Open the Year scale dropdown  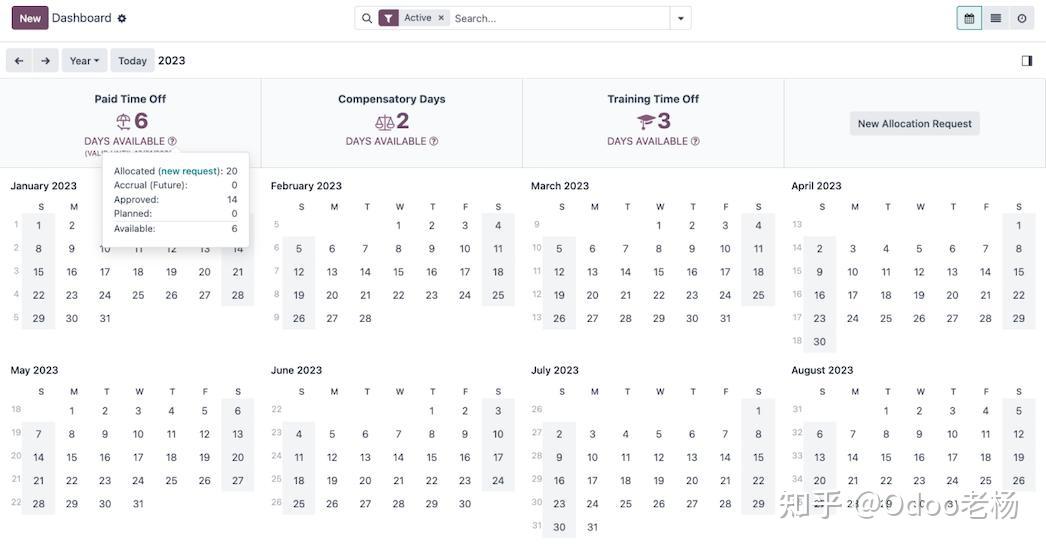(84, 61)
